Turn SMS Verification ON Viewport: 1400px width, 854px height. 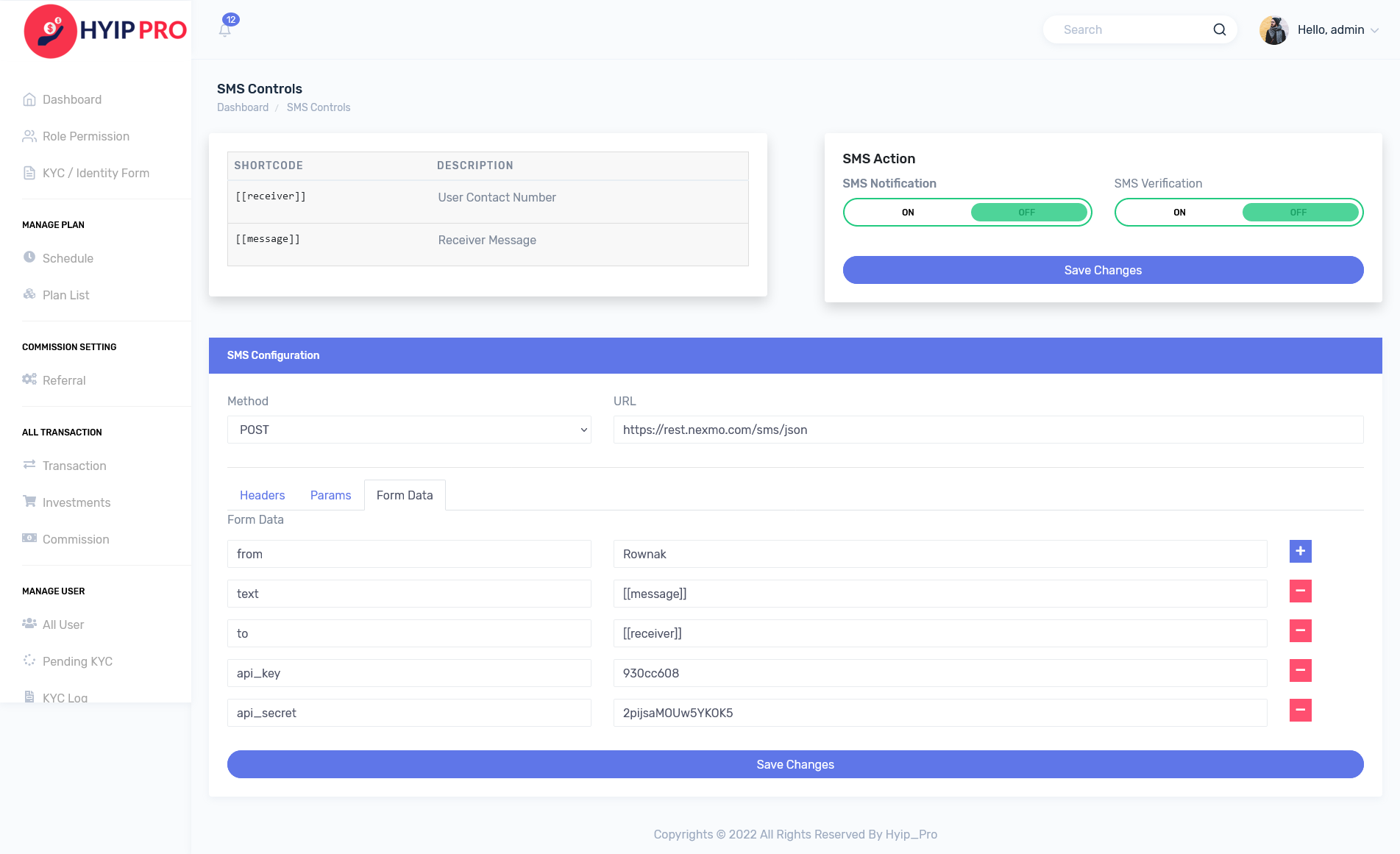[1179, 213]
